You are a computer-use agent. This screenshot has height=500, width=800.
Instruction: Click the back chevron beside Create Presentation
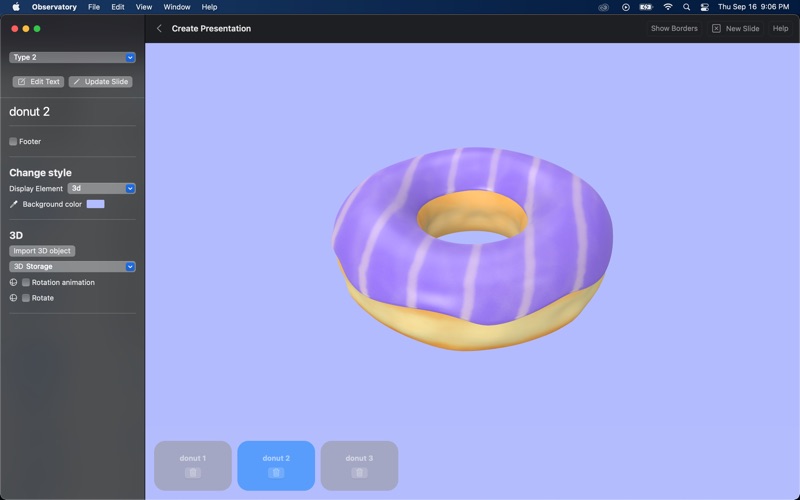pyautogui.click(x=159, y=29)
